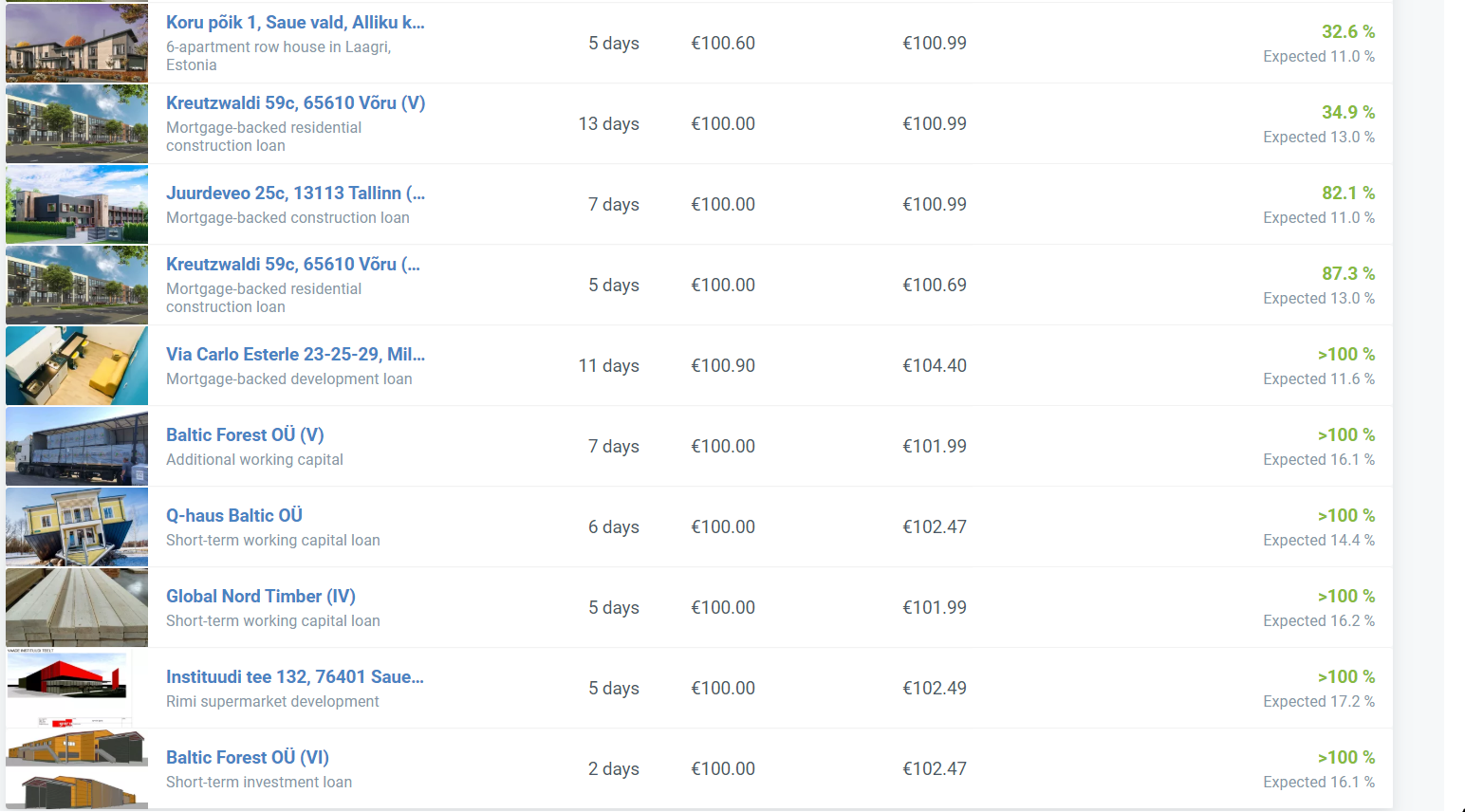Click the Q-haus upside-down house thumbnail
The image size is (1465, 812).
[x=77, y=526]
